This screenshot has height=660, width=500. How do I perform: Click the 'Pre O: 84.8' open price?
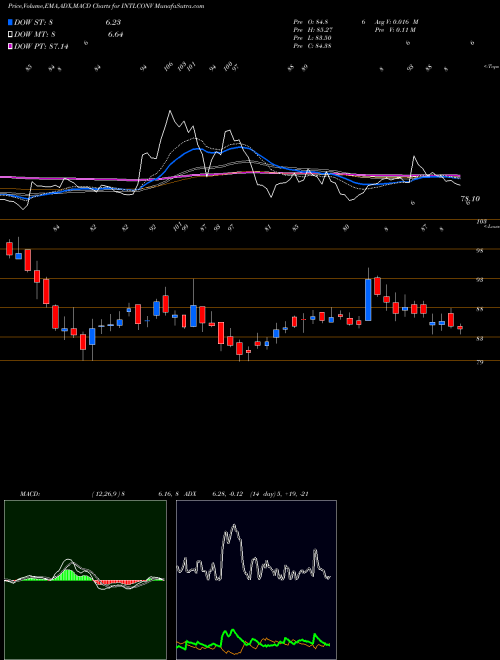click(x=311, y=21)
